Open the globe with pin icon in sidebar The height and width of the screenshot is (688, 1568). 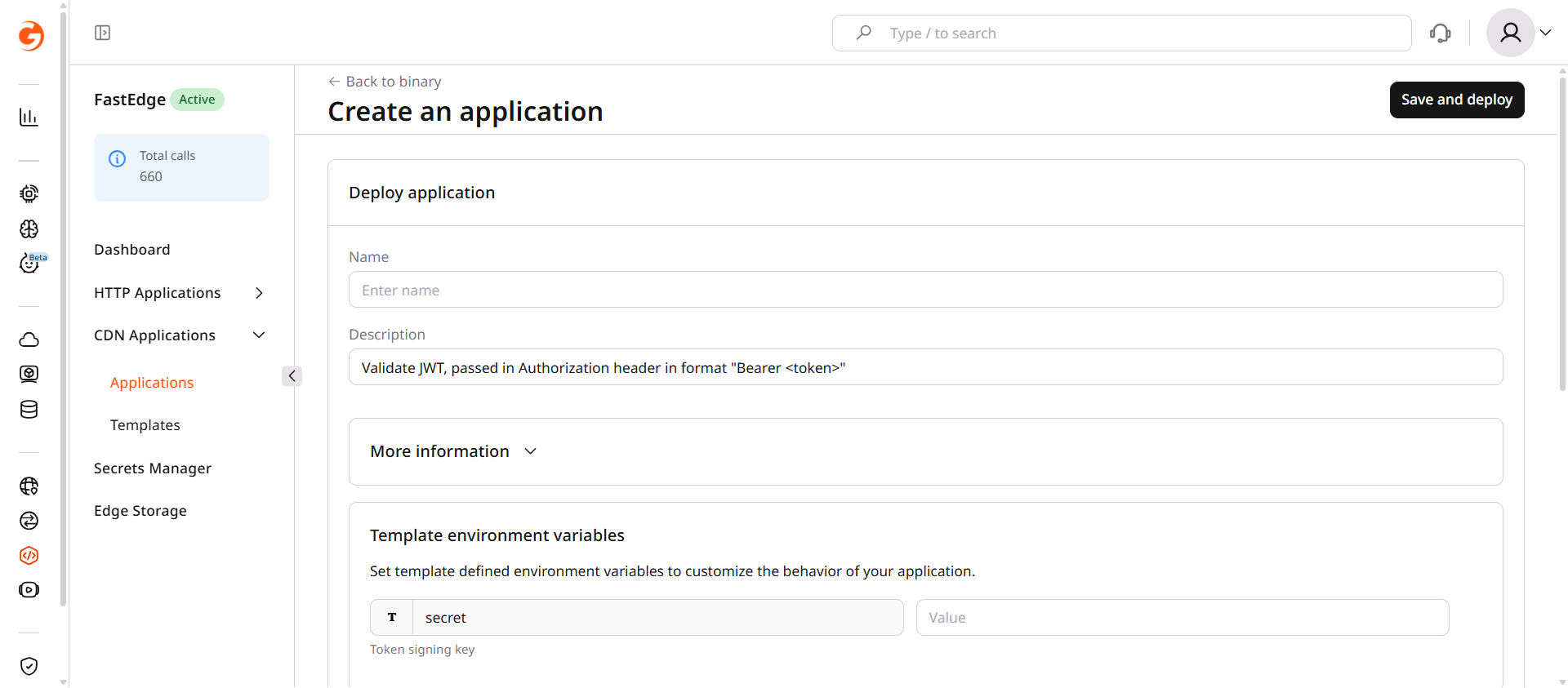coord(29,486)
